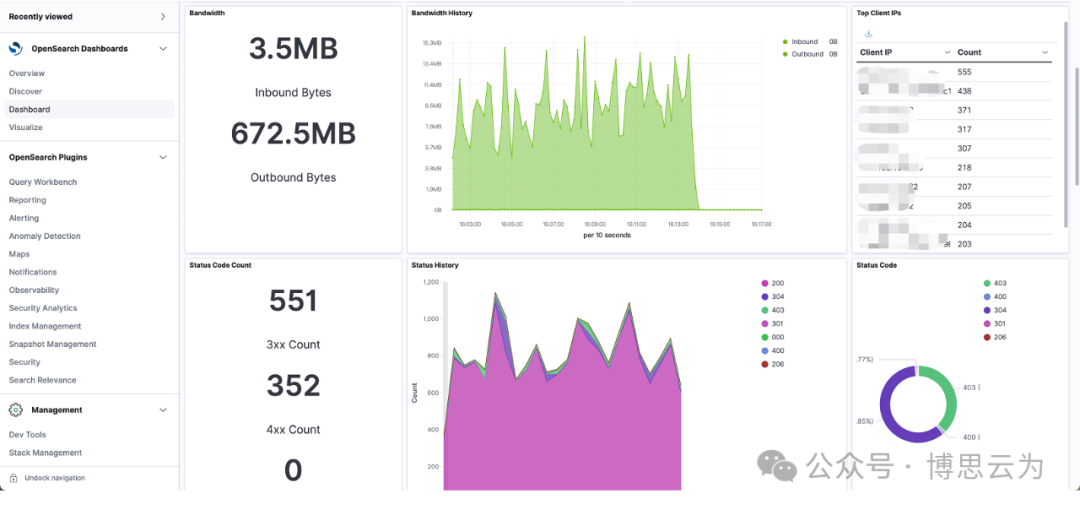Viewport: 1080px width, 510px height.
Task: Toggle the 403 series in Status History legend
Action: click(x=773, y=310)
